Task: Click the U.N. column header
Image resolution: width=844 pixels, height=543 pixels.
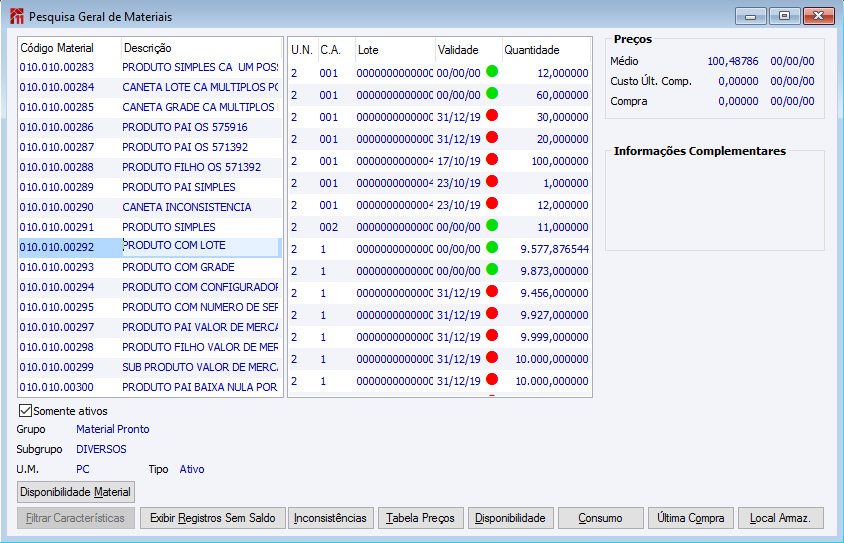Action: 303,50
